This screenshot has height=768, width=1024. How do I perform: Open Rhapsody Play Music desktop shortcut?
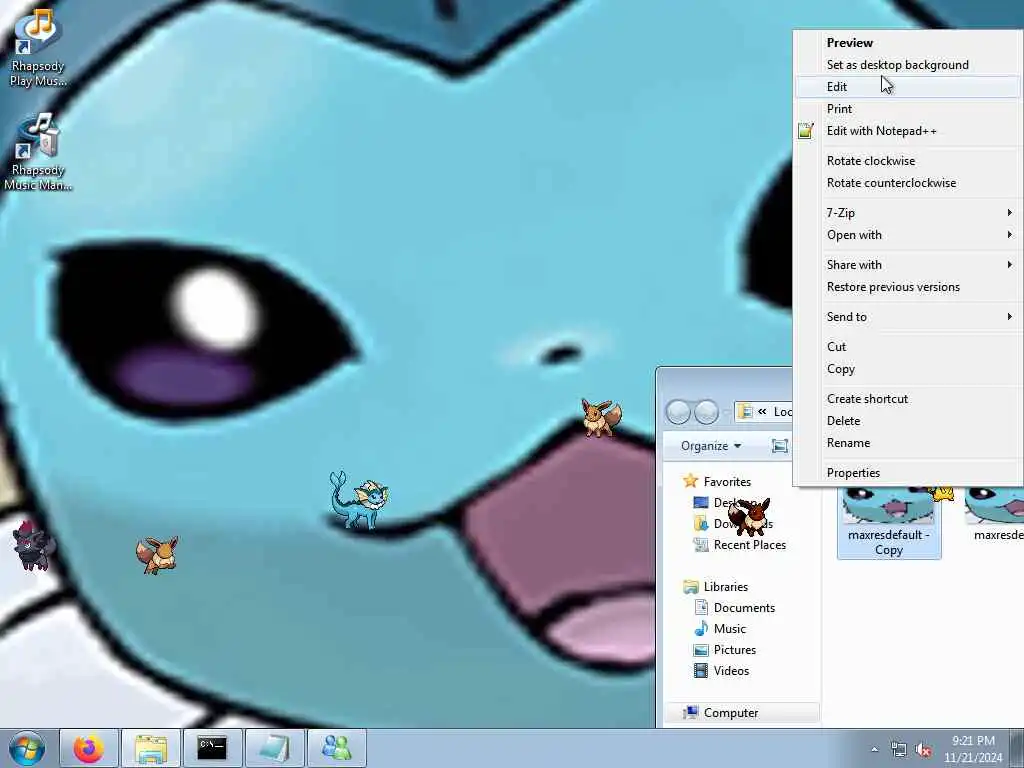point(38,47)
